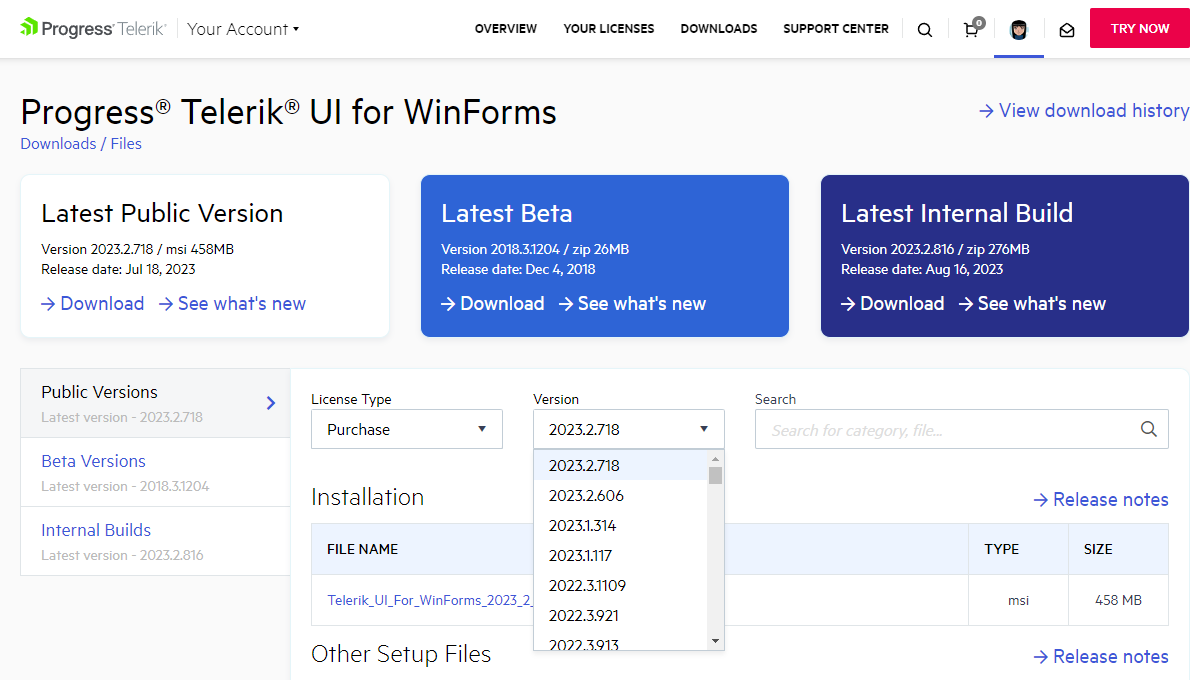This screenshot has width=1190, height=680.
Task: Select version 2022.3.1109 from list
Action: pyautogui.click(x=587, y=585)
